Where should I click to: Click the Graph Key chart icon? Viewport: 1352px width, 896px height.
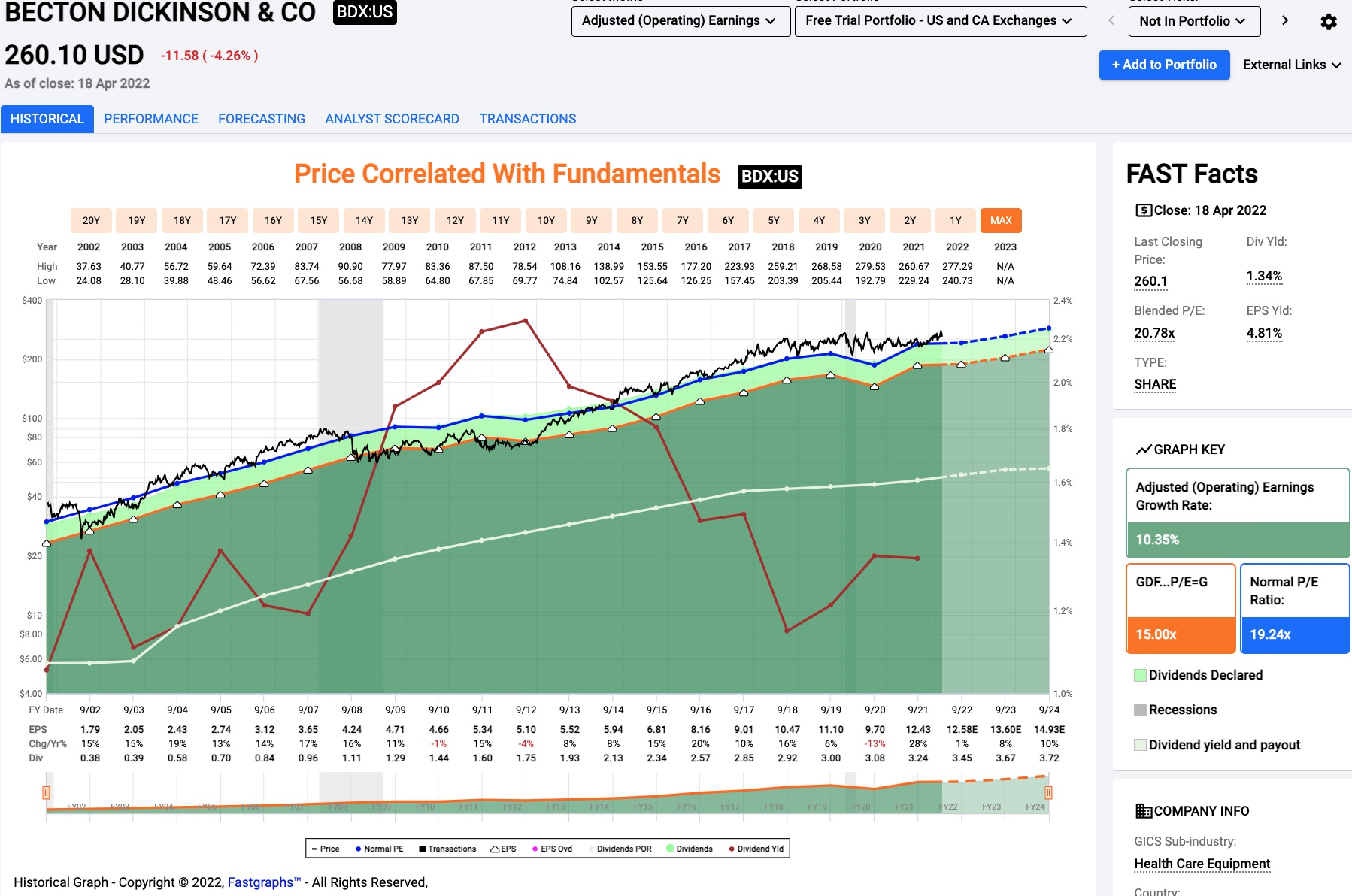point(1143,450)
